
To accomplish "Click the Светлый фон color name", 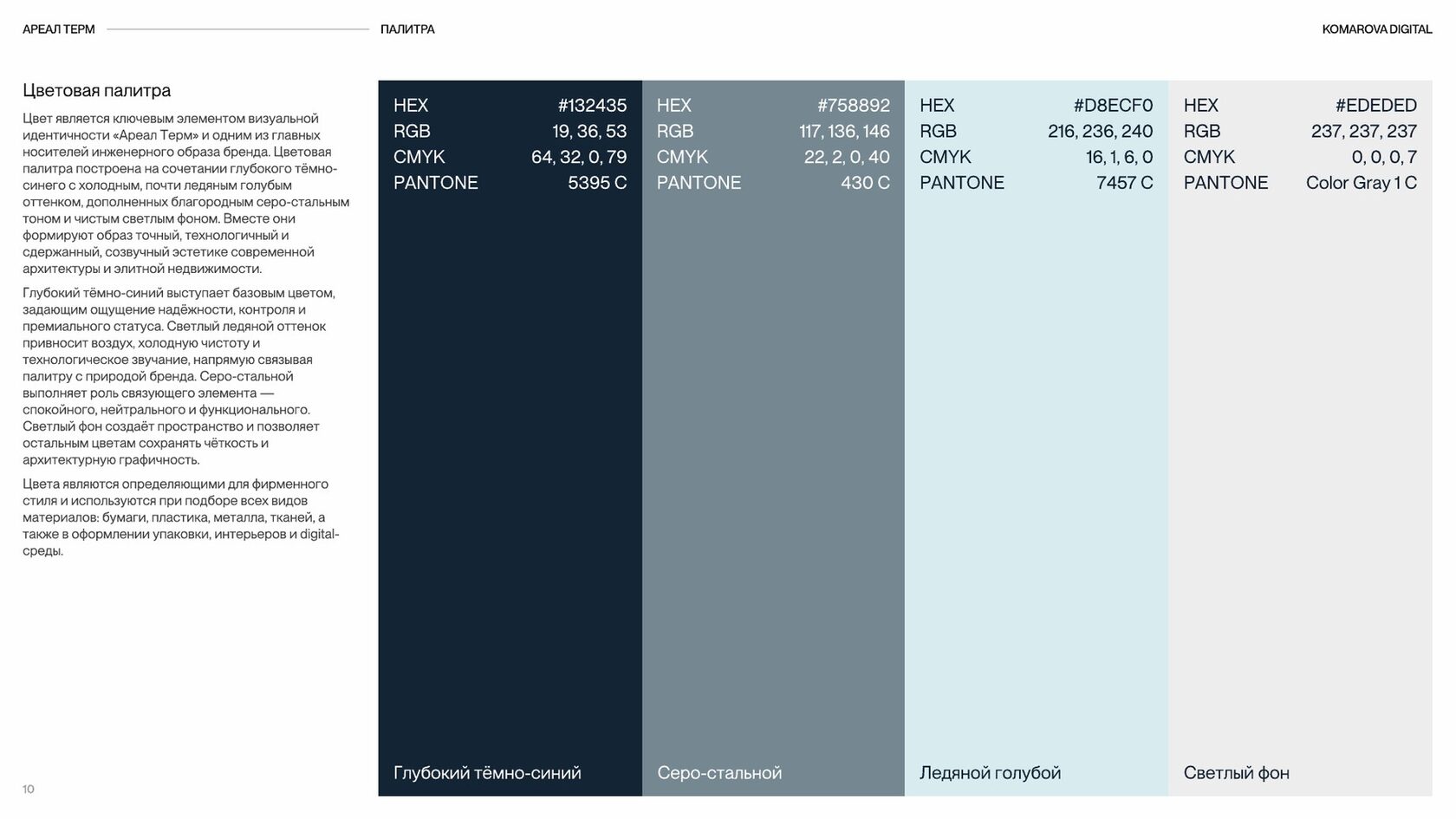I will (x=1236, y=773).
